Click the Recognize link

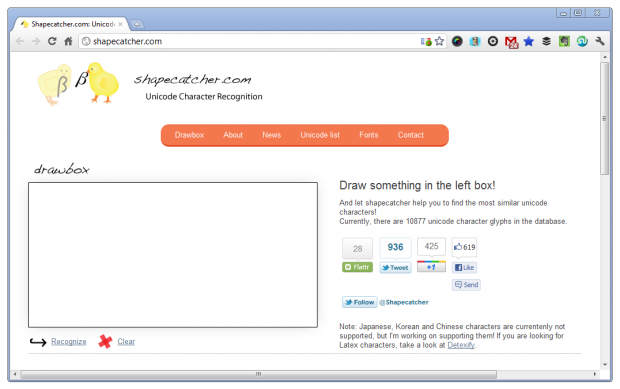pyautogui.click(x=69, y=342)
